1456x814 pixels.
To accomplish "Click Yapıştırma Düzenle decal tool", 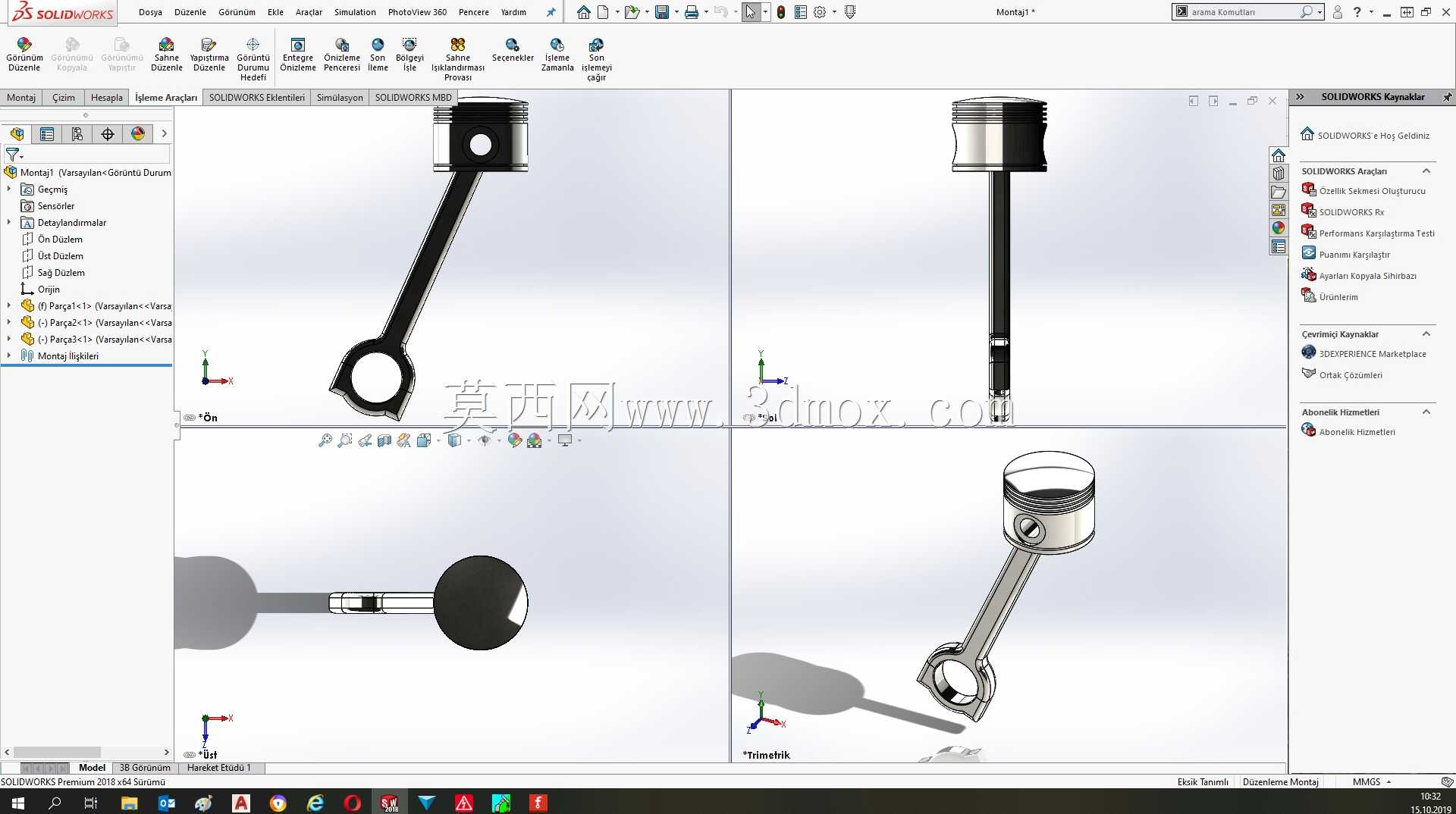I will tap(209, 55).
